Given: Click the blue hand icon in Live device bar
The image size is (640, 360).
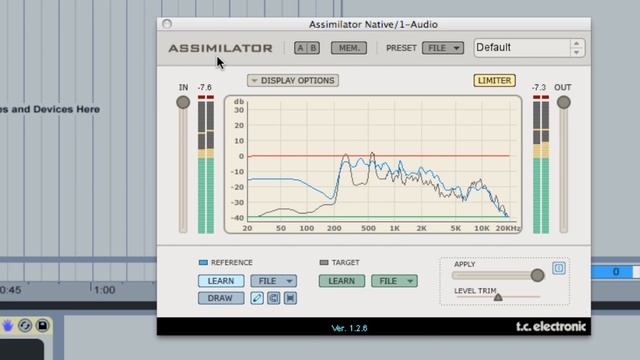Looking at the screenshot, I should tap(8, 325).
